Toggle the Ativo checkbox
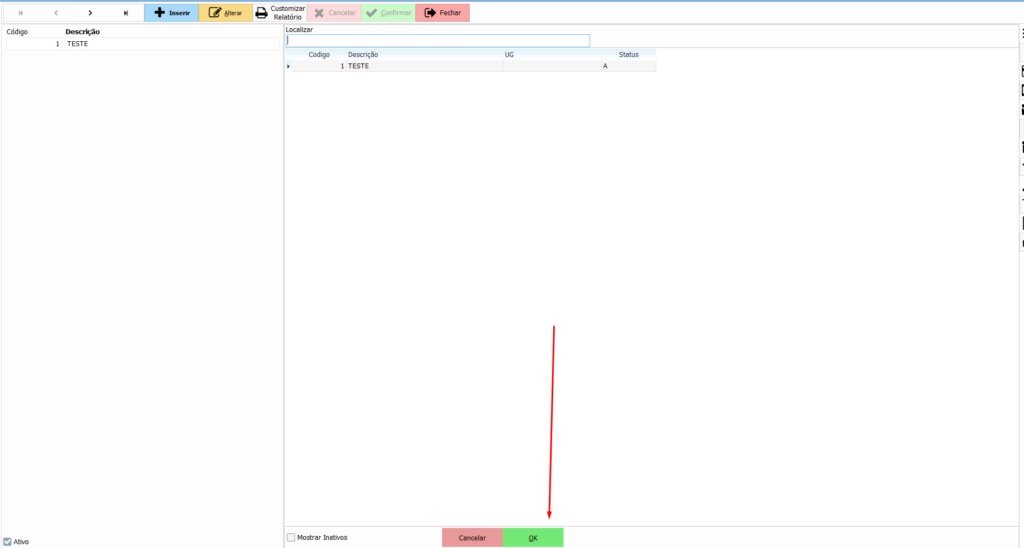Image resolution: width=1024 pixels, height=548 pixels. [8, 542]
